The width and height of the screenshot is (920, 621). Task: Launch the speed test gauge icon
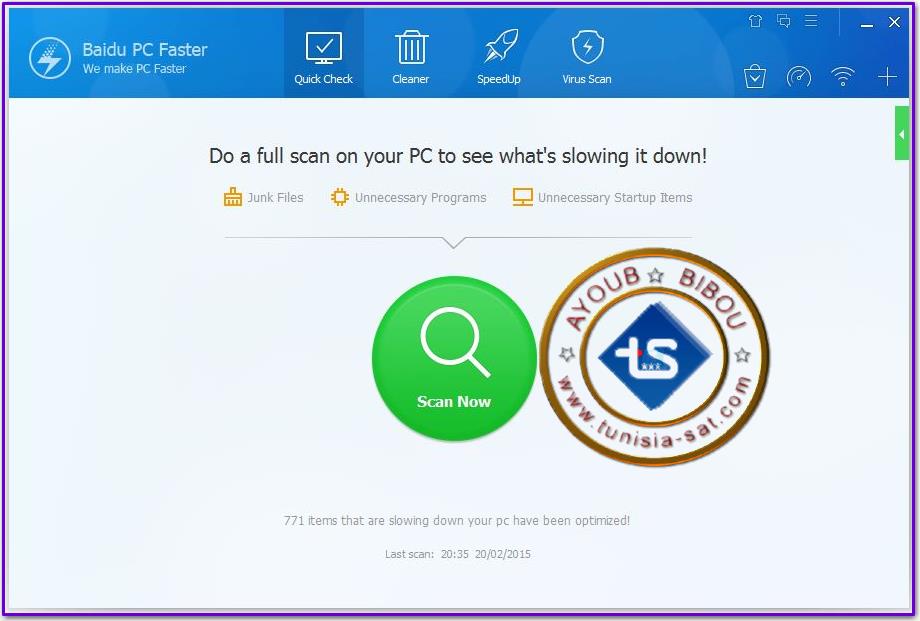tap(799, 77)
